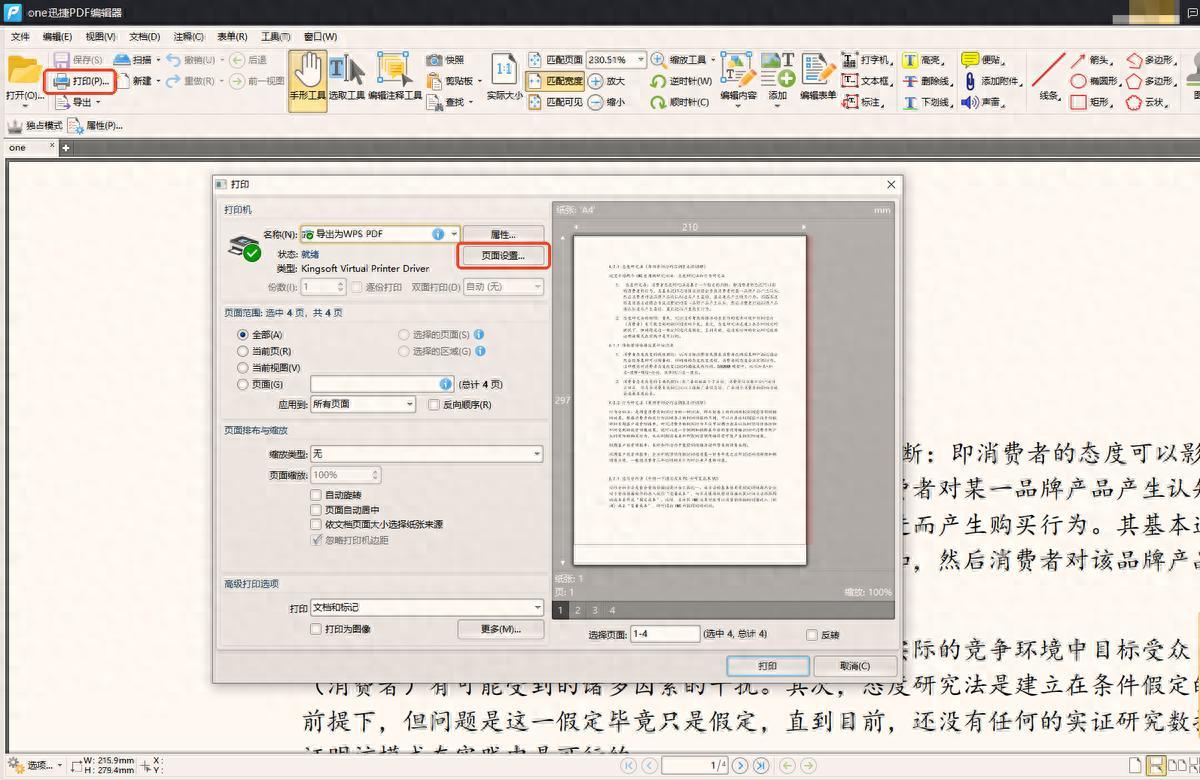Switch to preview page 2 tab
The image size is (1200, 780).
tap(579, 610)
